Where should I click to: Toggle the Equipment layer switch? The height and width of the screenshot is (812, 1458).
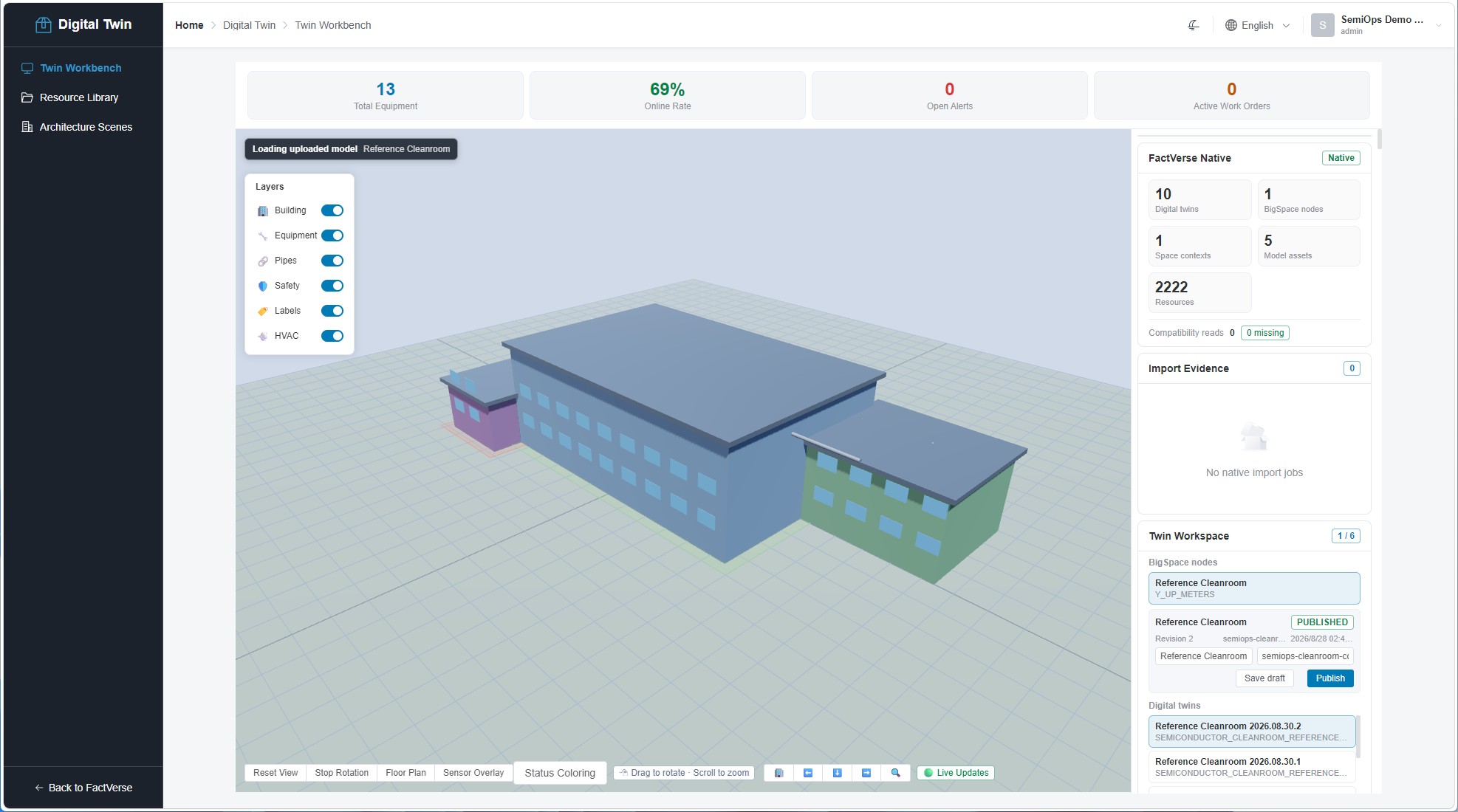pyautogui.click(x=332, y=235)
